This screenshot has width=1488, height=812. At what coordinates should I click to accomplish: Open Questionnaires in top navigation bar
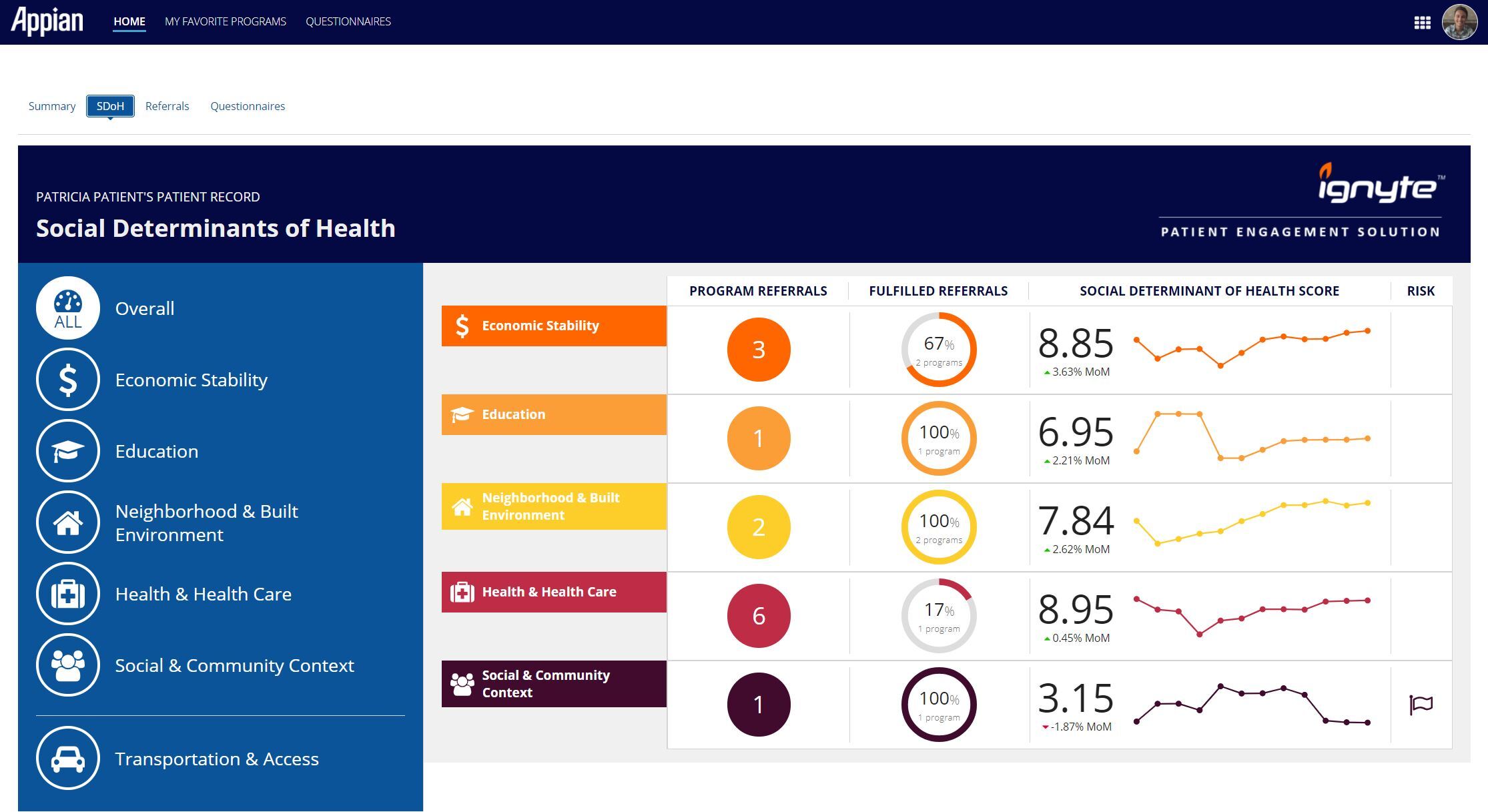coord(348,21)
